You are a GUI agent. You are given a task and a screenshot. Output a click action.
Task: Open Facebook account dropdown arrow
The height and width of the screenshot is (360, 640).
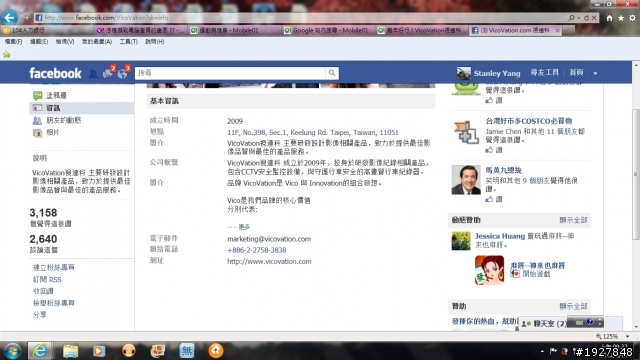[x=596, y=73]
